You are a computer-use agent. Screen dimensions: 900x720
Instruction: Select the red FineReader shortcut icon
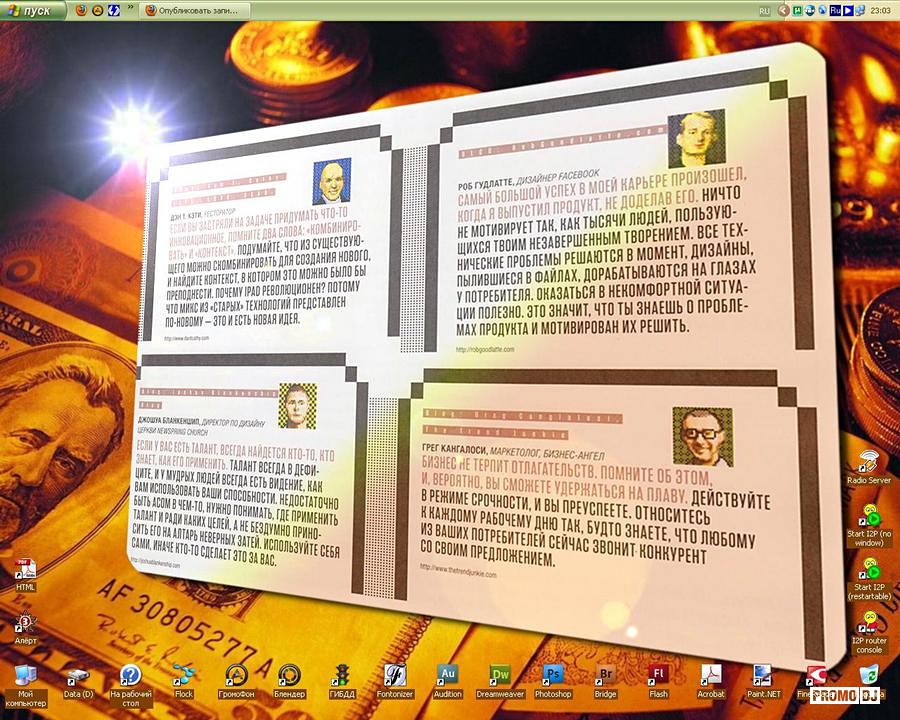click(x=816, y=676)
